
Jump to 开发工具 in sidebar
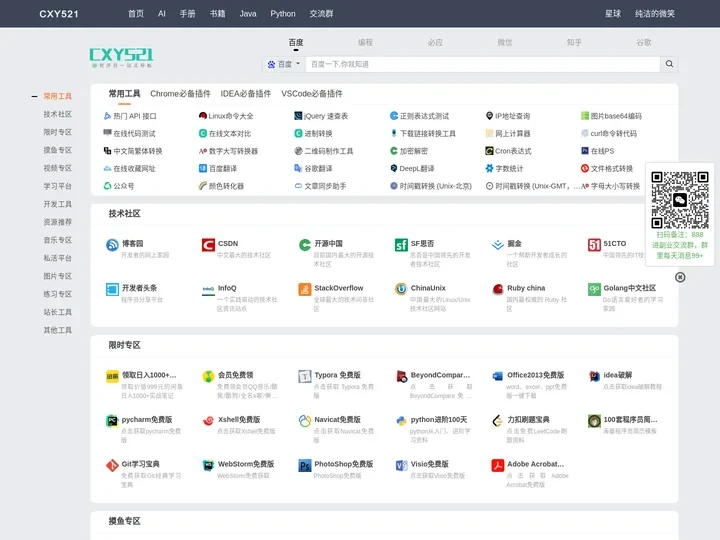(x=58, y=204)
